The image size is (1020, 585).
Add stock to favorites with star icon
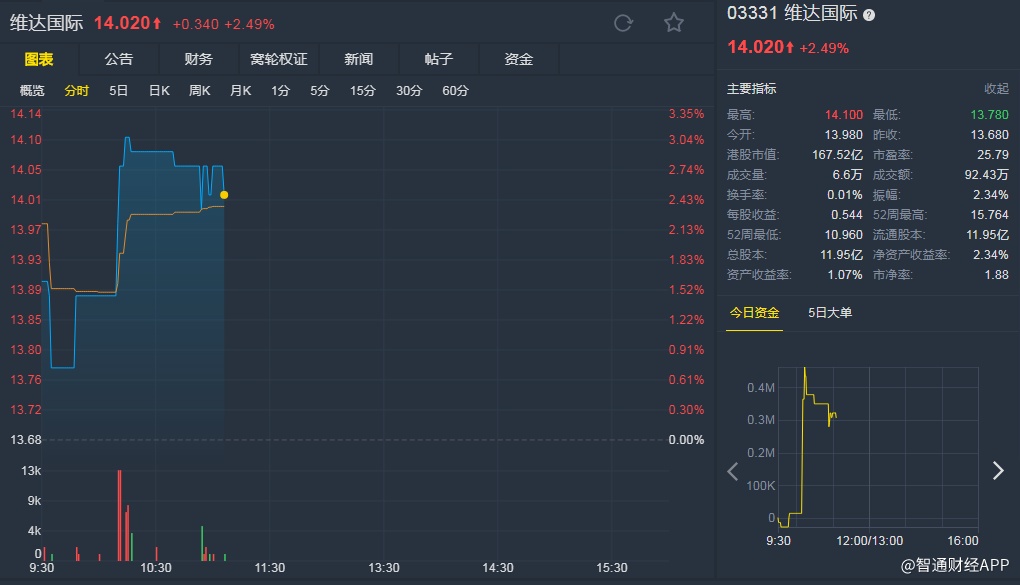point(674,24)
